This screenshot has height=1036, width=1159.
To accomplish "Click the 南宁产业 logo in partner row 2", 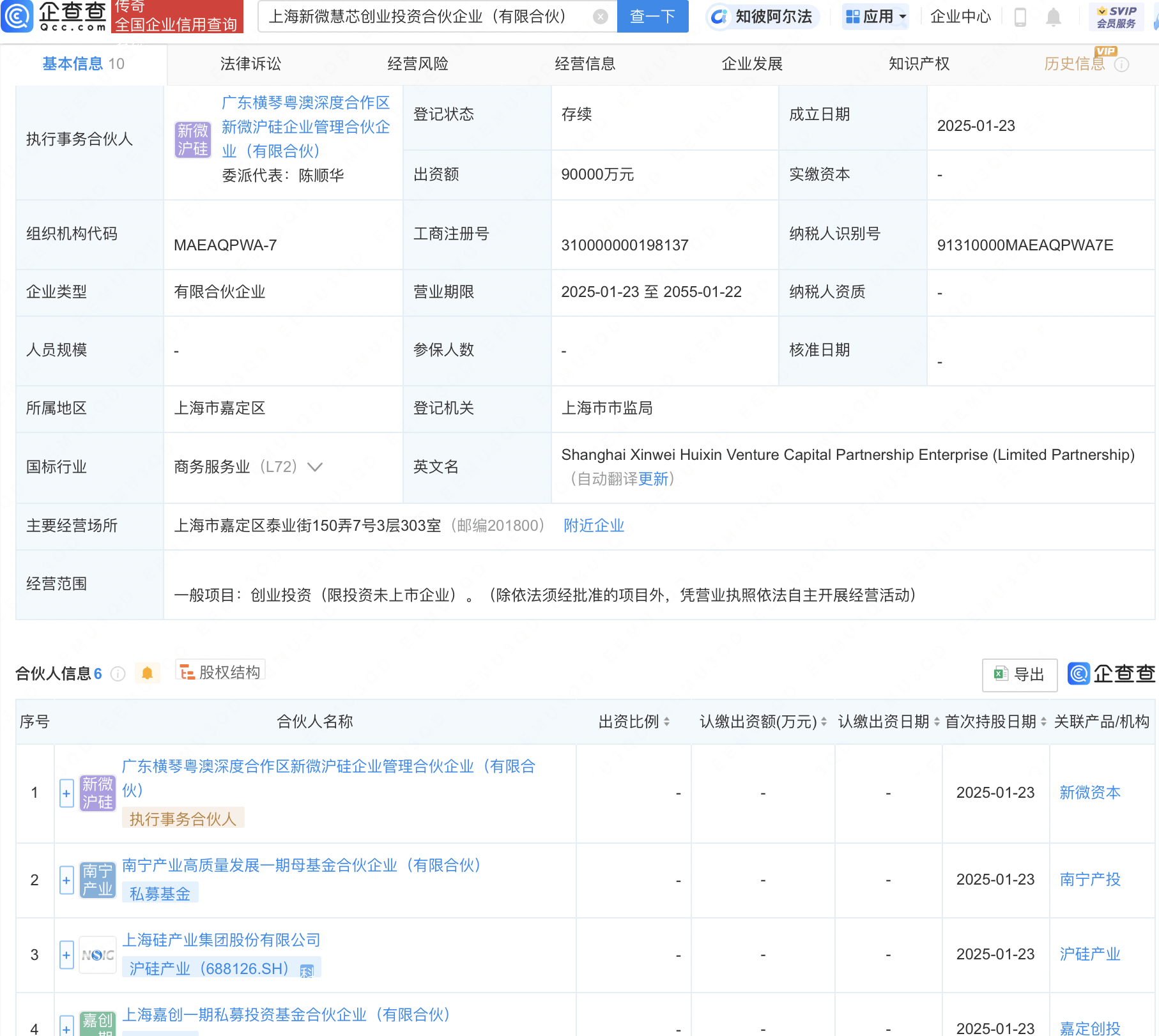I will (97, 880).
